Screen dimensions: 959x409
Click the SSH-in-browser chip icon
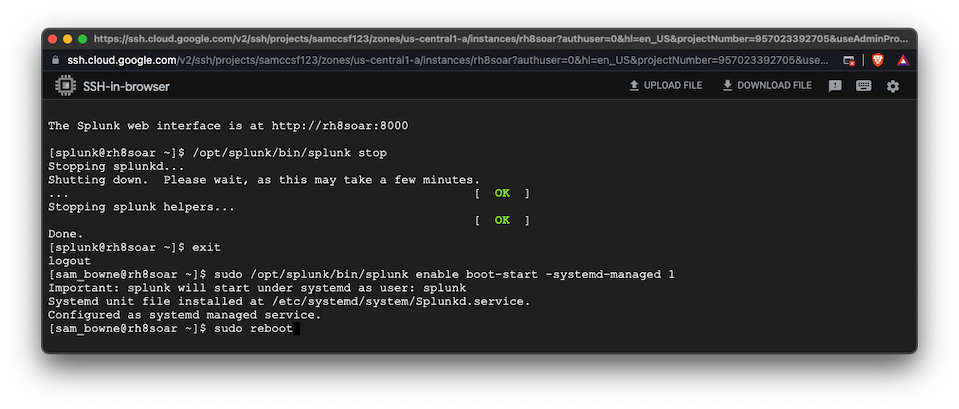(x=65, y=86)
